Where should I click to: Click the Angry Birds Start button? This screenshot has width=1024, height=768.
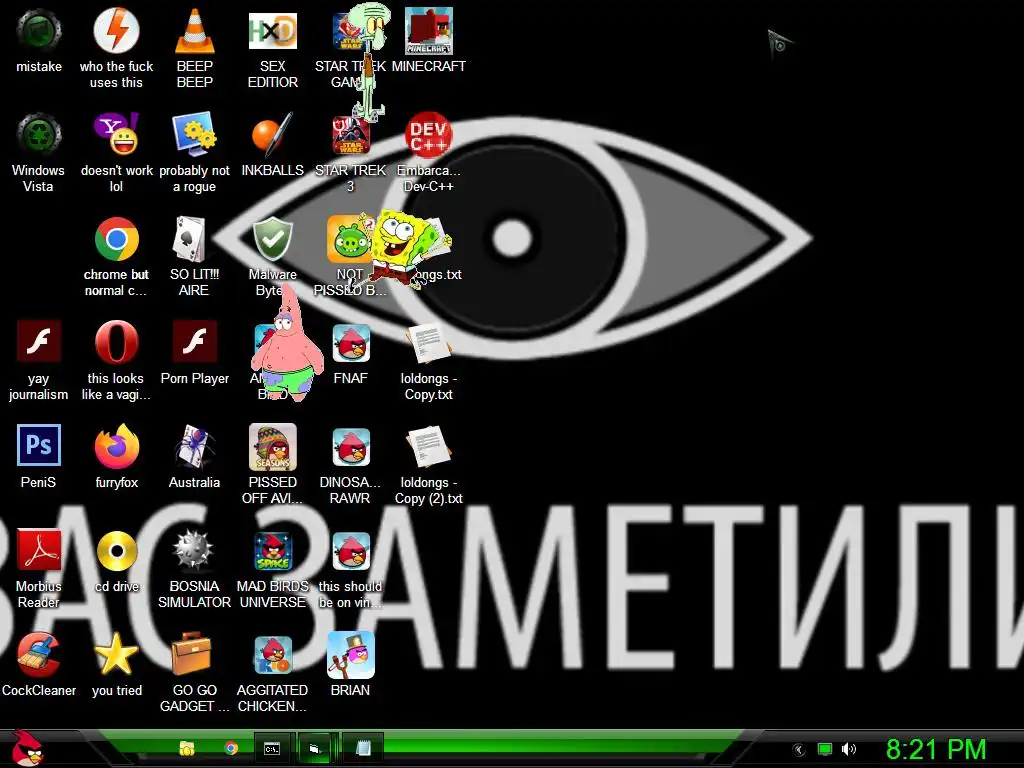click(x=27, y=748)
